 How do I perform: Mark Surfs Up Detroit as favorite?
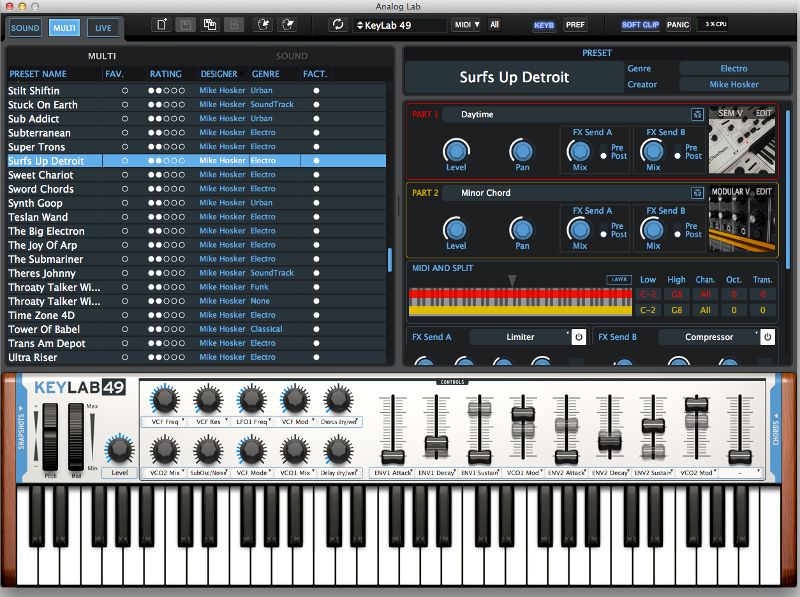tap(124, 161)
